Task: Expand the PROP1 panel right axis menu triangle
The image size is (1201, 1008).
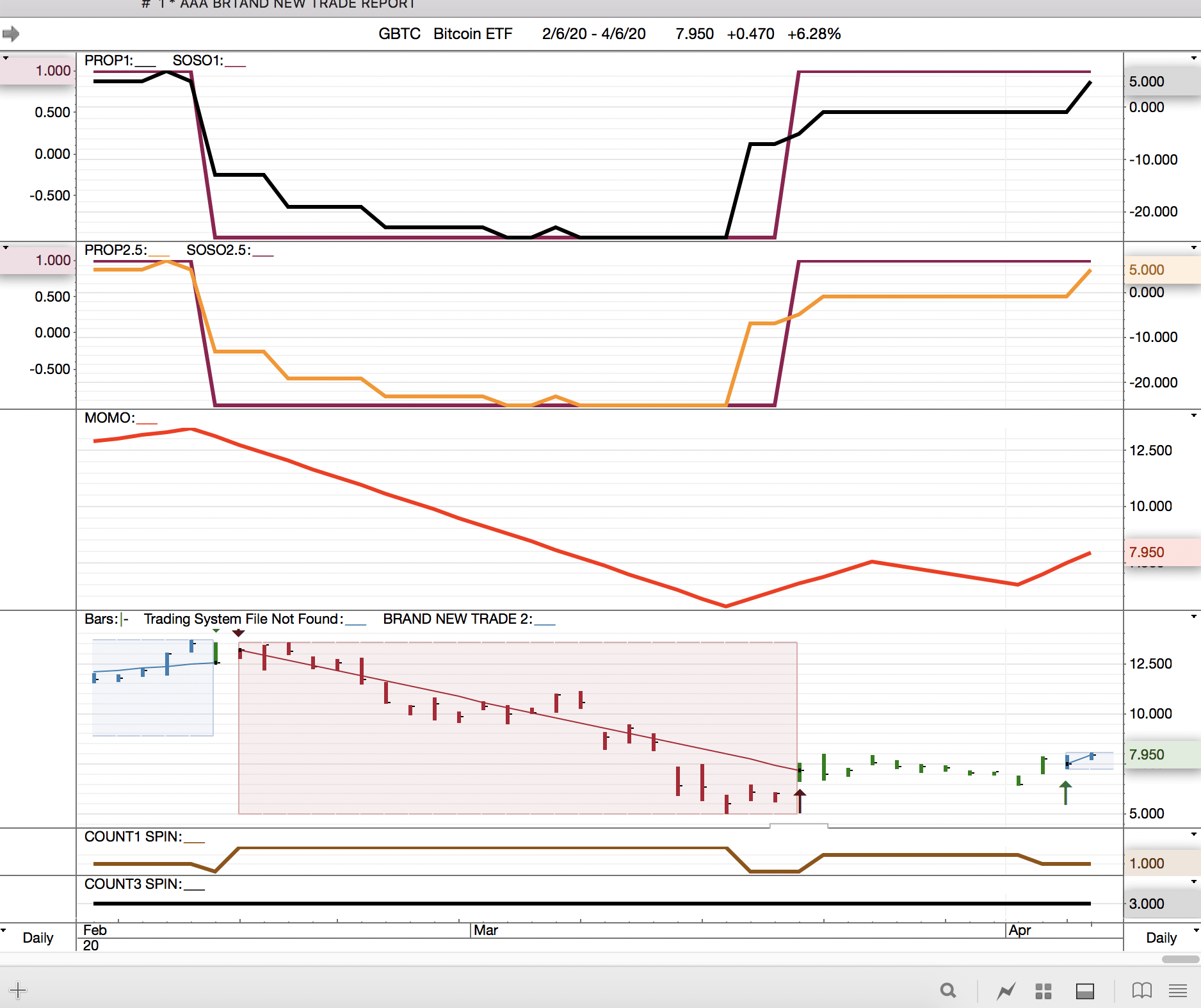Action: coord(1194,58)
